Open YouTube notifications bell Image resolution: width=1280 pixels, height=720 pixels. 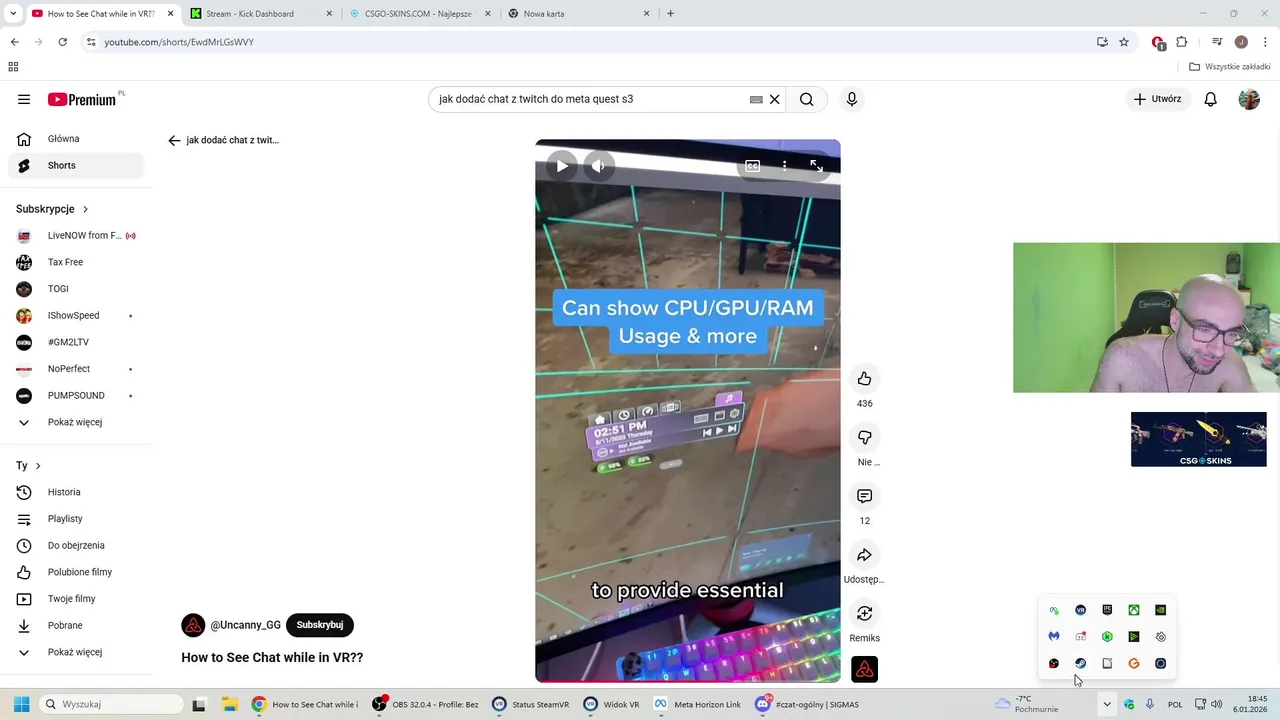point(1210,99)
